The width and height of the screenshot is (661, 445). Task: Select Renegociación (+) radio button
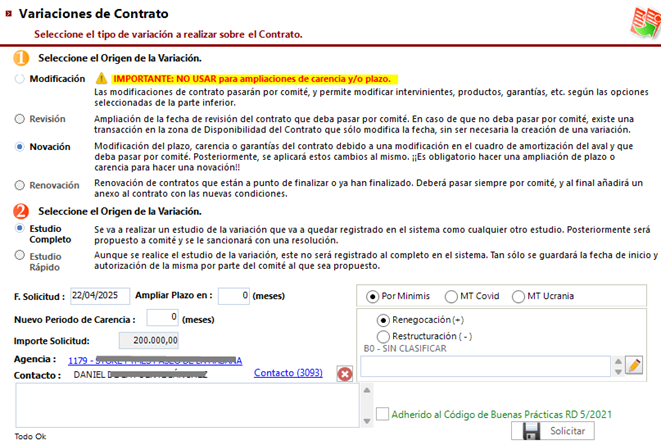pos(383,321)
